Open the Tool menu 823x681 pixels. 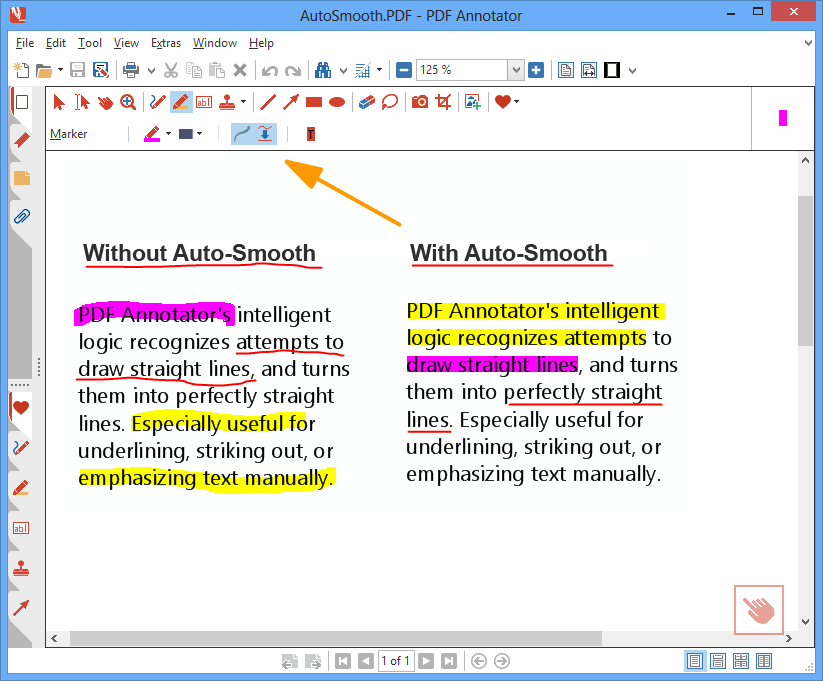click(90, 43)
